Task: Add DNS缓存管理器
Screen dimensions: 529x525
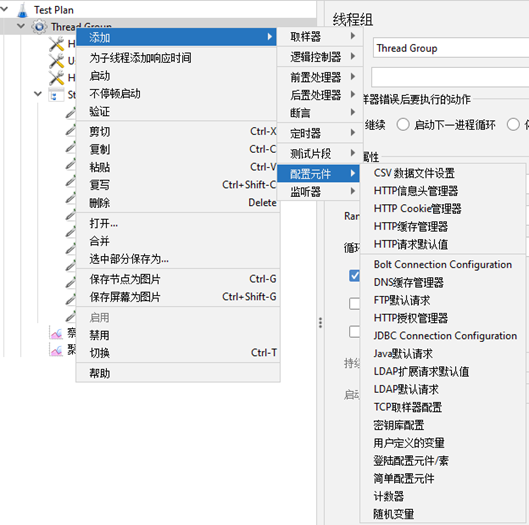Action: coord(443,282)
